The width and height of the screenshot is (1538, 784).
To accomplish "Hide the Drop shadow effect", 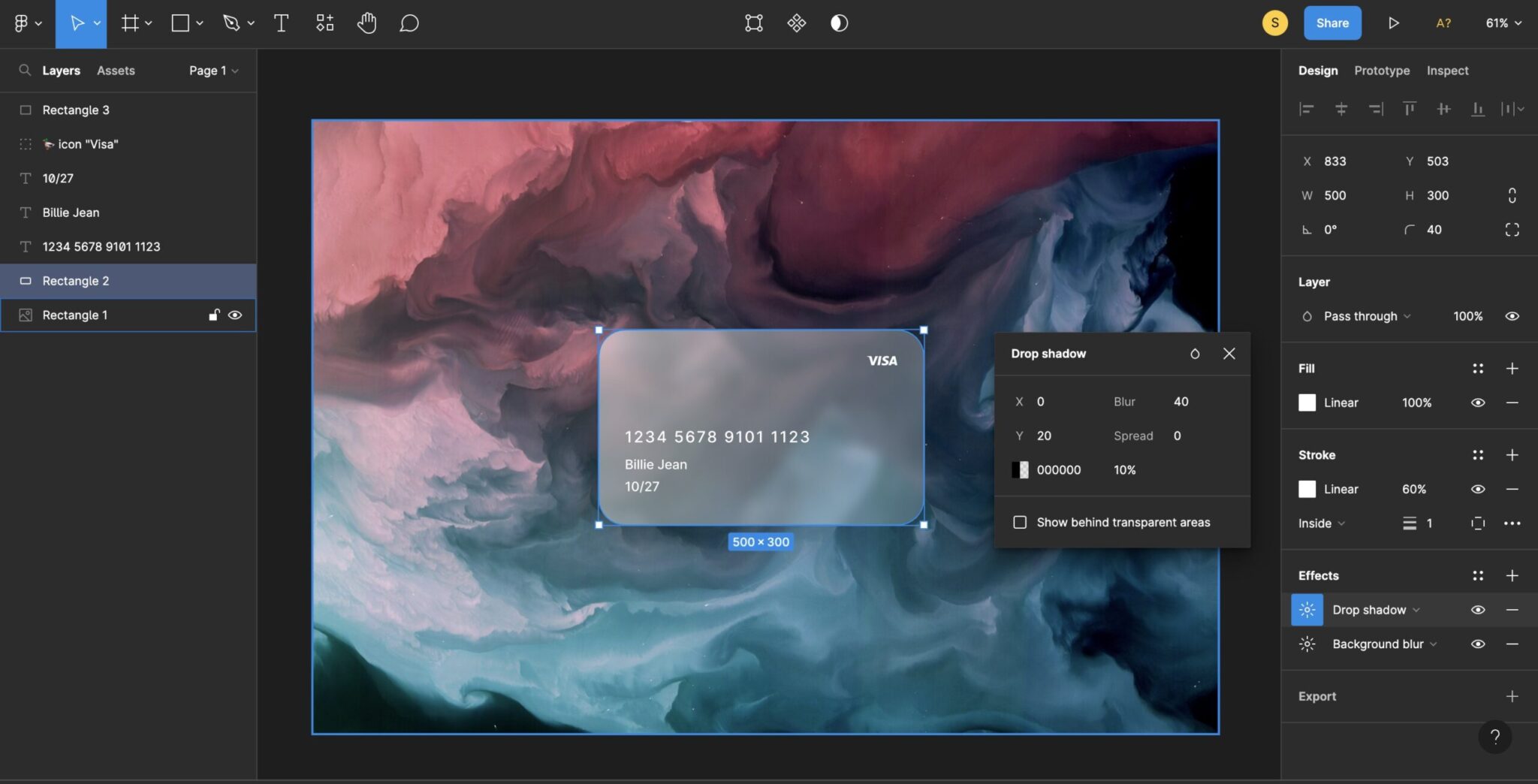I will pos(1477,609).
